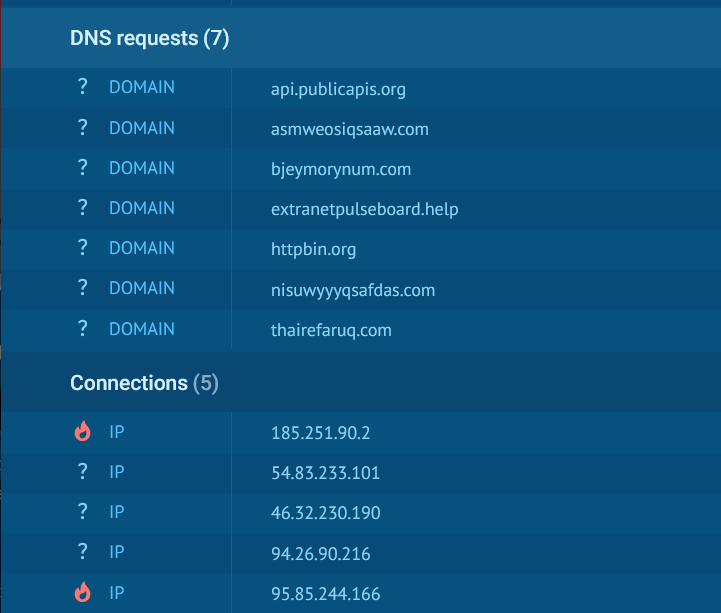Click the DOMAIN label for api.publicapis.org row

pos(142,87)
